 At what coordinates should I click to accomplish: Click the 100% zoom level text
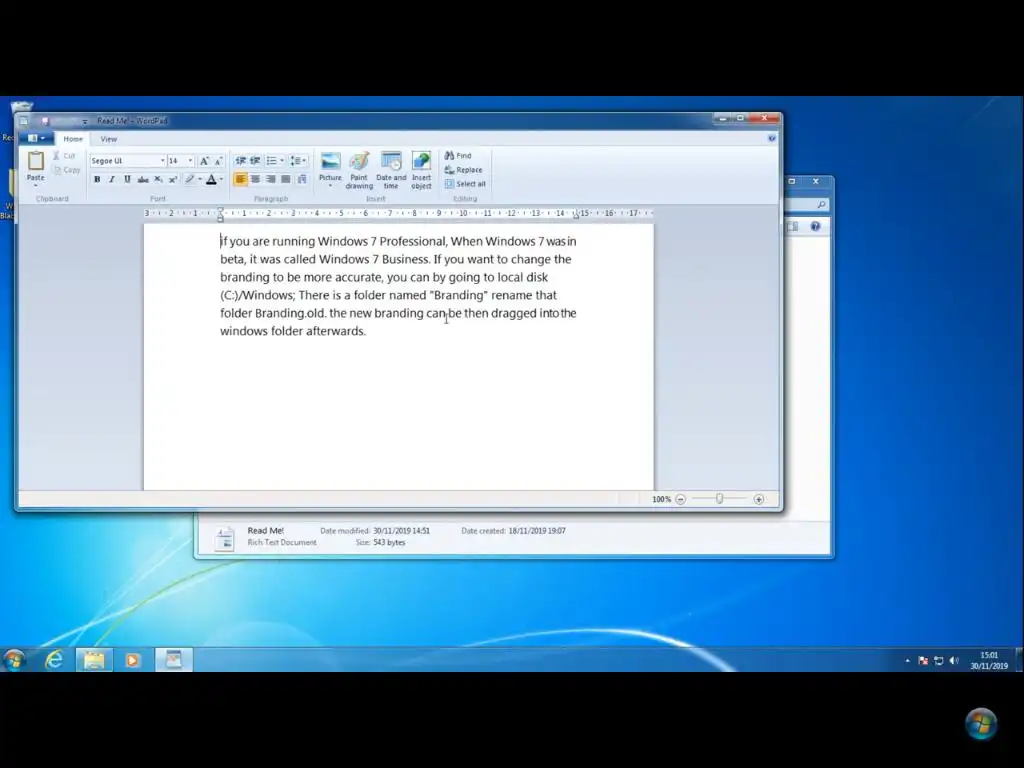(661, 499)
